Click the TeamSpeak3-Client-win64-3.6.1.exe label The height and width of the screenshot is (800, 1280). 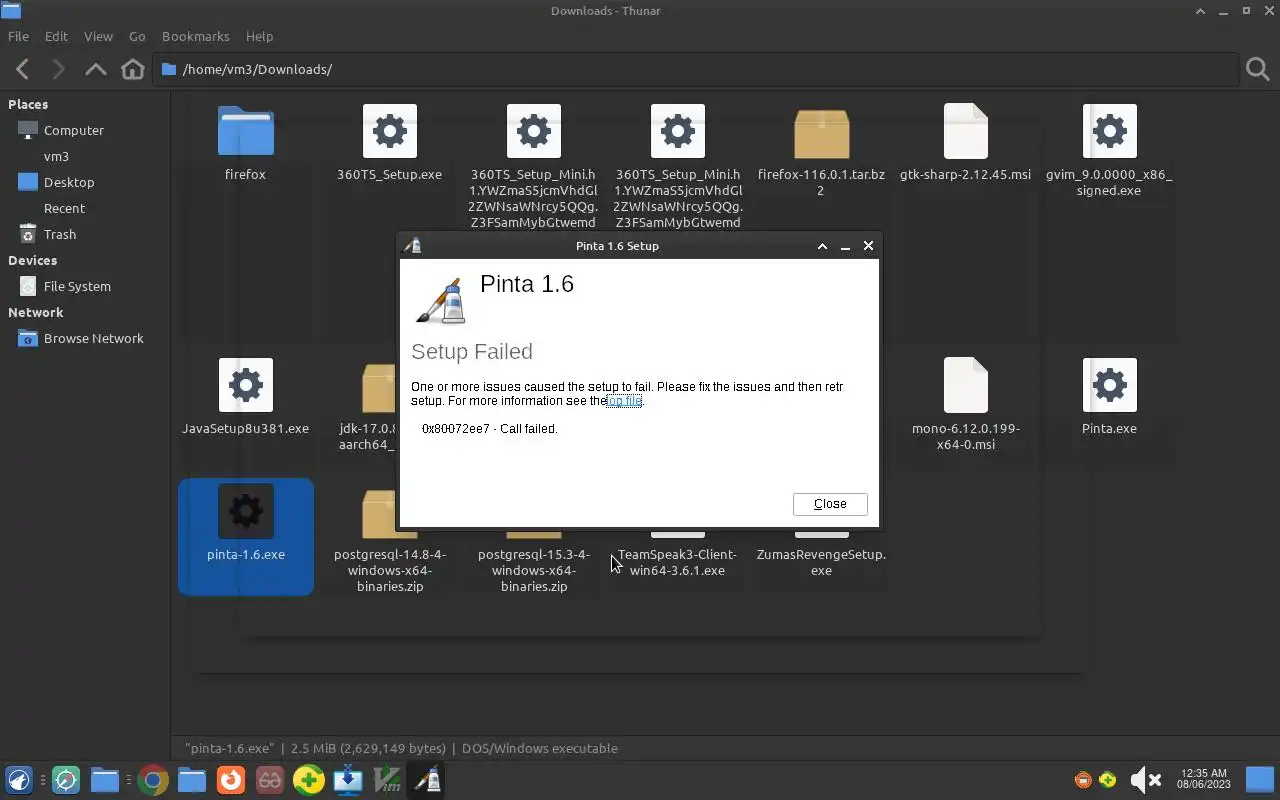click(677, 562)
